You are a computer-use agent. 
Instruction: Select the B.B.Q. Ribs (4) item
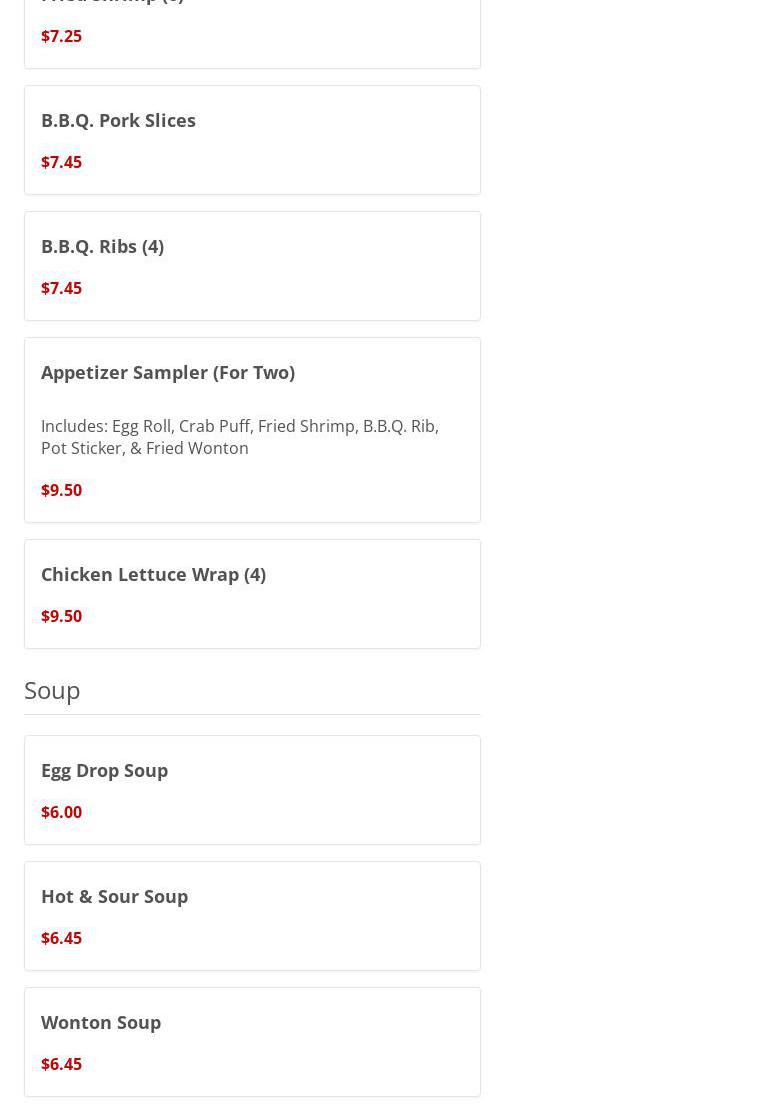(x=102, y=246)
